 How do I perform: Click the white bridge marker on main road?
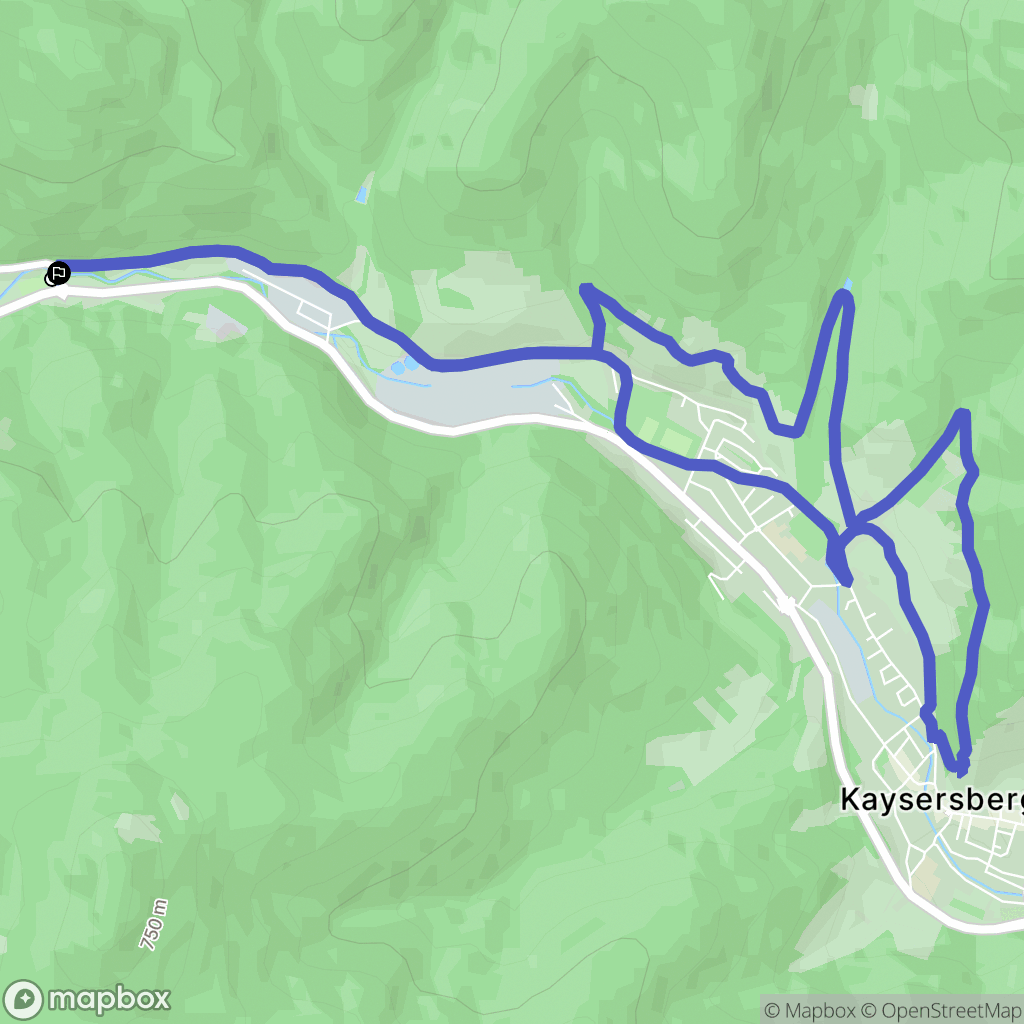click(786, 605)
